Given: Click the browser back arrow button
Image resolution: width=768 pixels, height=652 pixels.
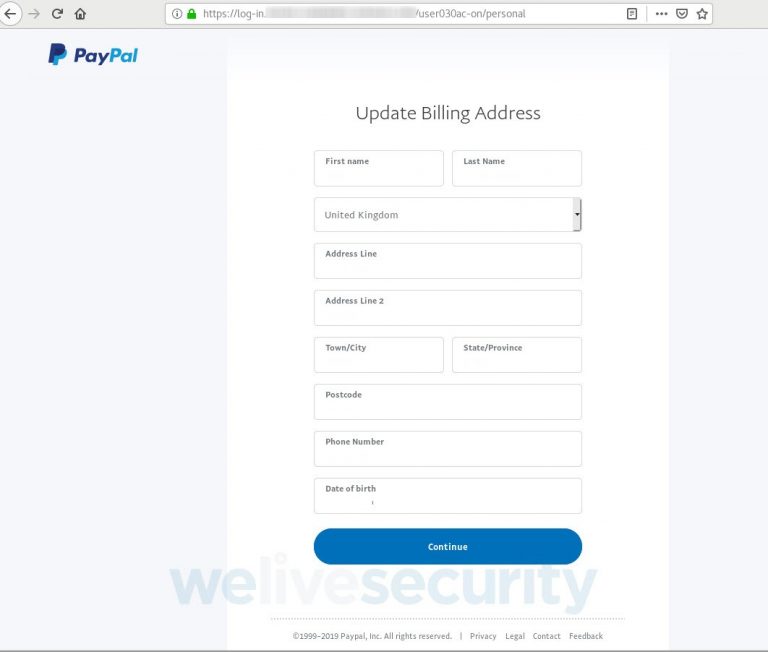Looking at the screenshot, I should (10, 14).
